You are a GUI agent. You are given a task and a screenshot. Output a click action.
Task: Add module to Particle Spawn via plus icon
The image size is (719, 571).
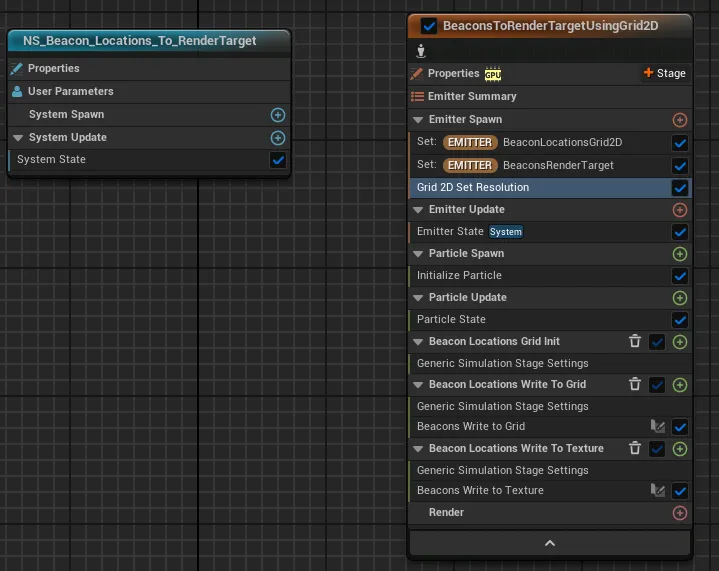tap(680, 254)
